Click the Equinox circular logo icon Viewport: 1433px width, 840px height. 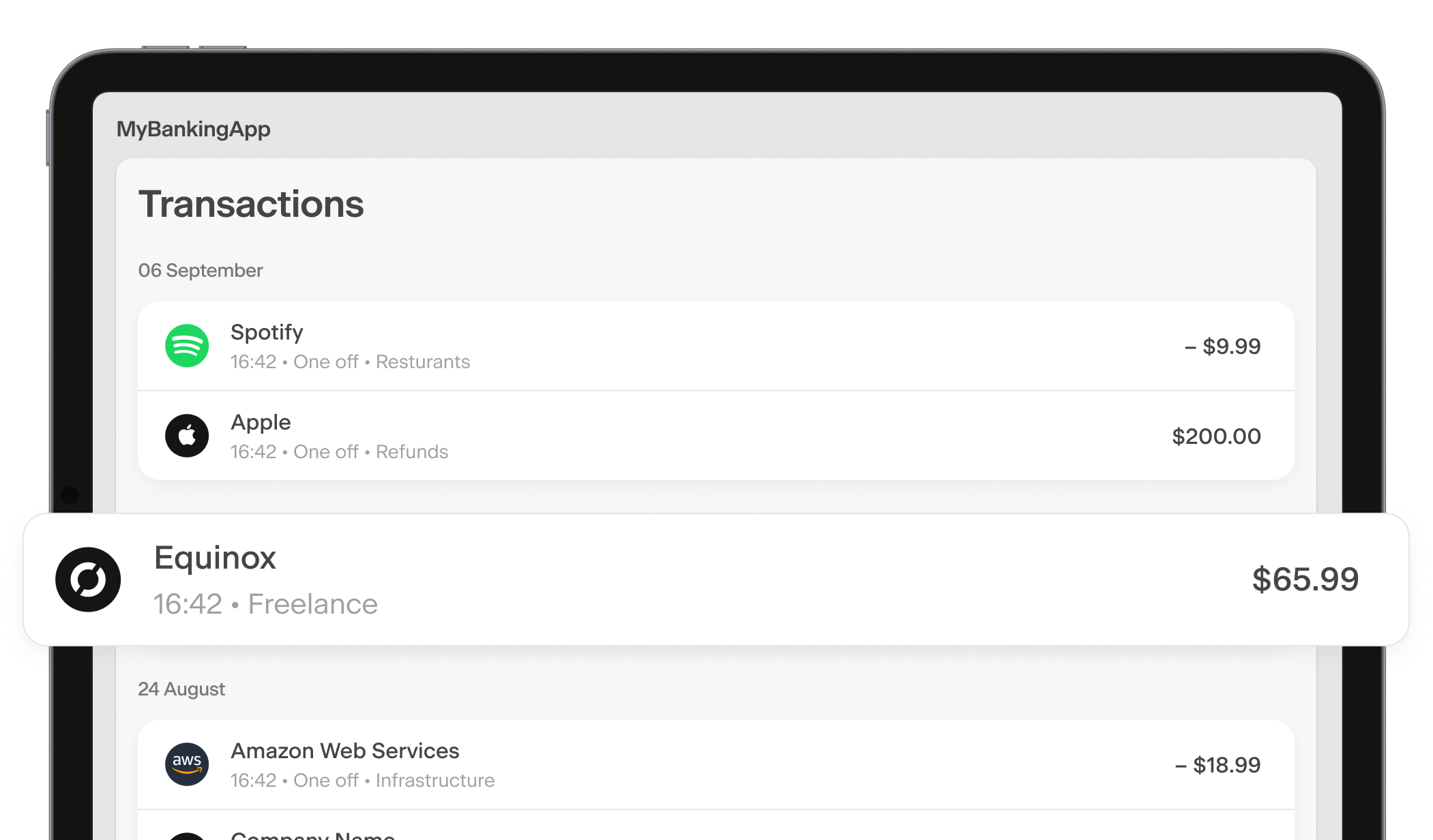tap(88, 580)
